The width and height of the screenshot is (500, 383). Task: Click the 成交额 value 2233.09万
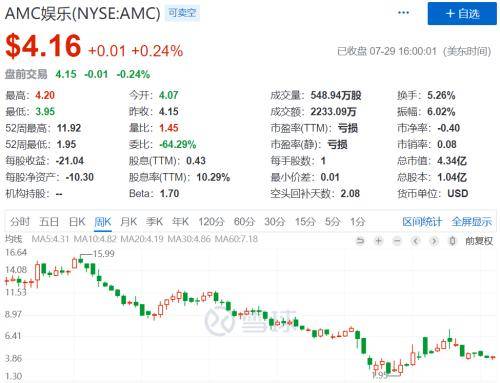333,112
